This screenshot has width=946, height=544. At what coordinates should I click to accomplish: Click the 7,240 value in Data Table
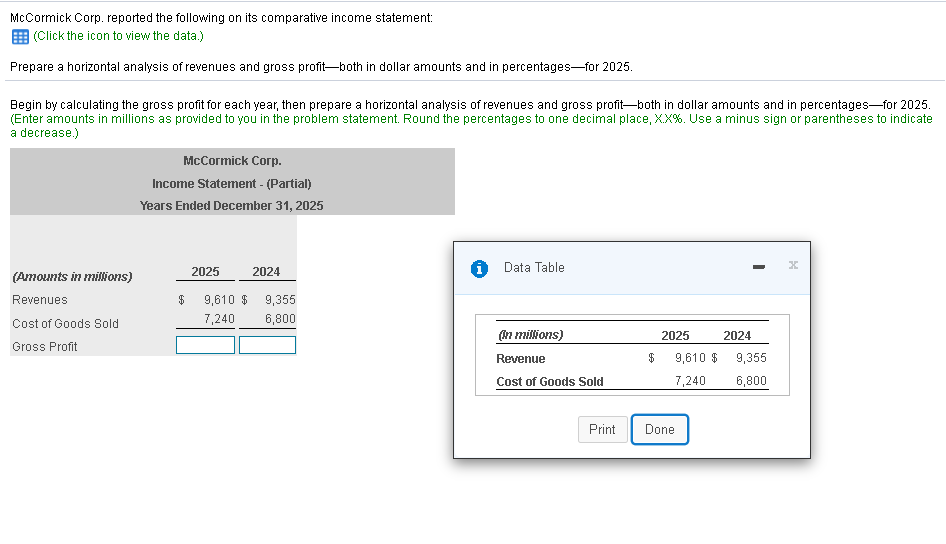(x=690, y=381)
